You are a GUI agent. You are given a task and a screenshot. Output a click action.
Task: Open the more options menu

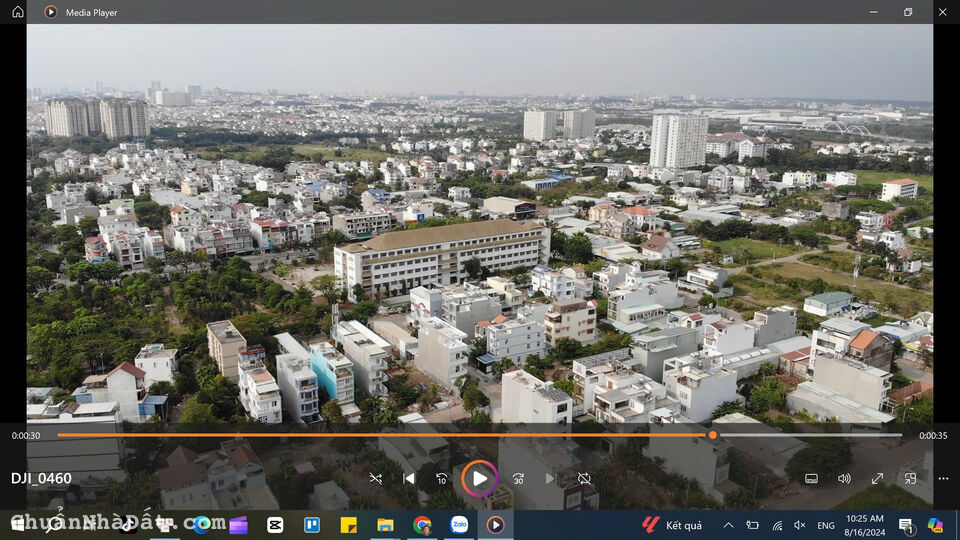pyautogui.click(x=943, y=479)
